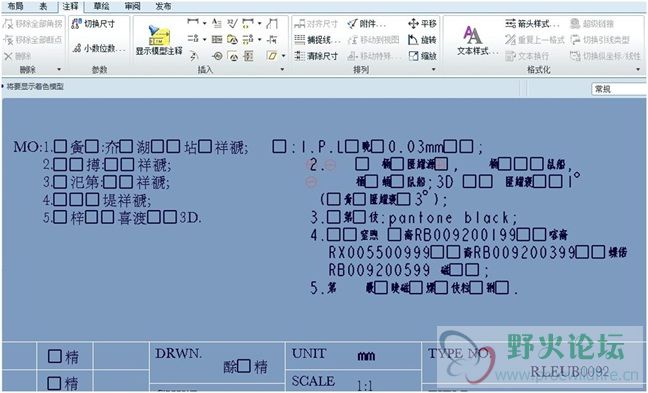Open the 箭头样式 arrow style option
Viewport: 648px width, 393px height.
point(532,24)
